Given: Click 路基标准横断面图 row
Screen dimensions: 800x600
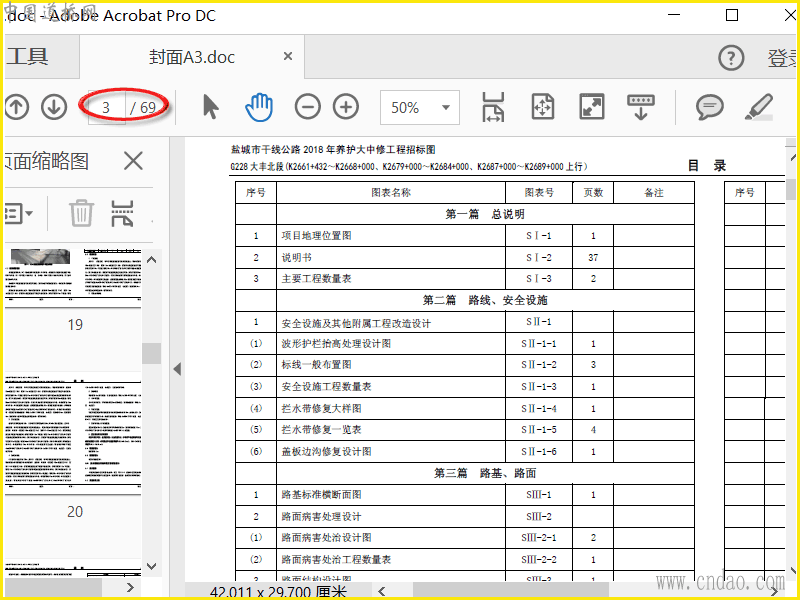Looking at the screenshot, I should click(465, 494).
